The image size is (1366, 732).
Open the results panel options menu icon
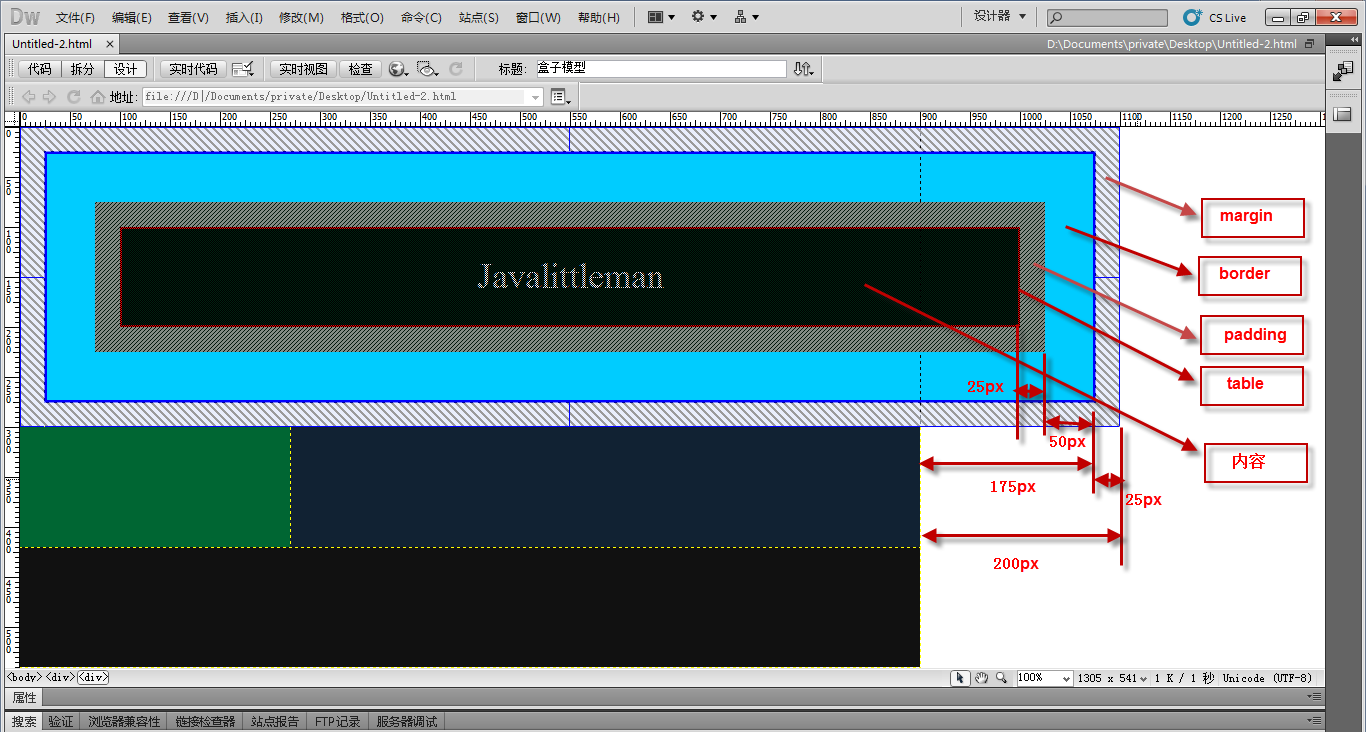1314,721
